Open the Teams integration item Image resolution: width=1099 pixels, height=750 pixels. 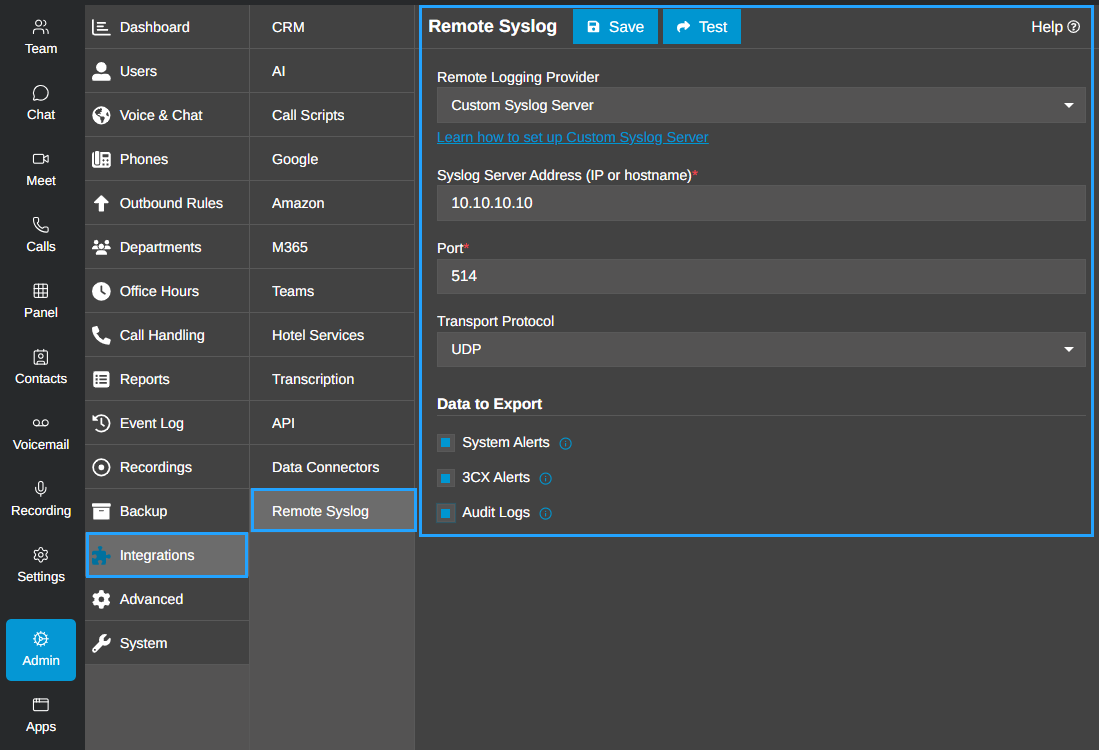[x=332, y=292]
